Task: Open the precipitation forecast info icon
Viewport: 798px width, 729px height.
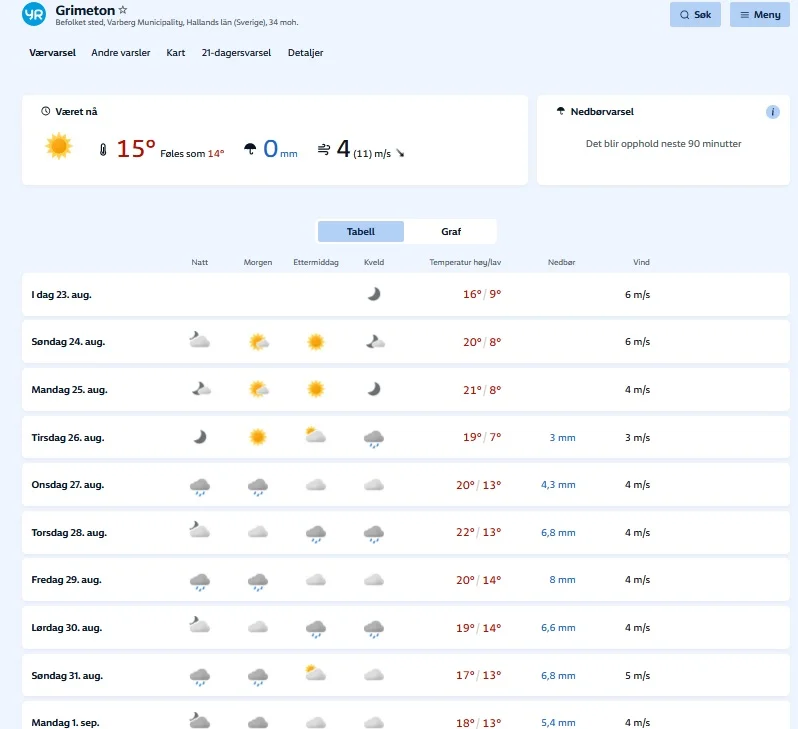Action: [772, 112]
